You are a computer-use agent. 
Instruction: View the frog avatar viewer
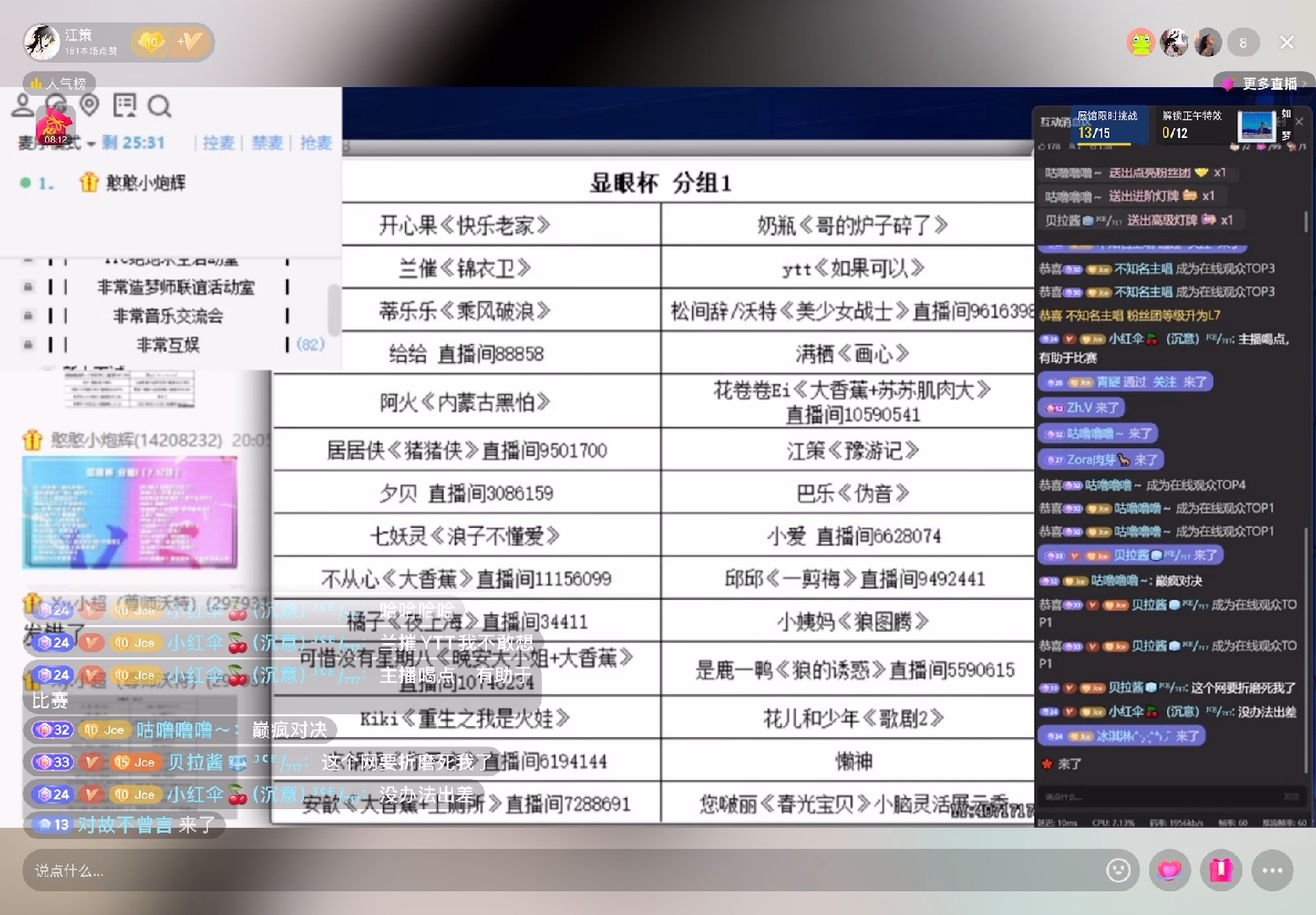(x=1141, y=42)
